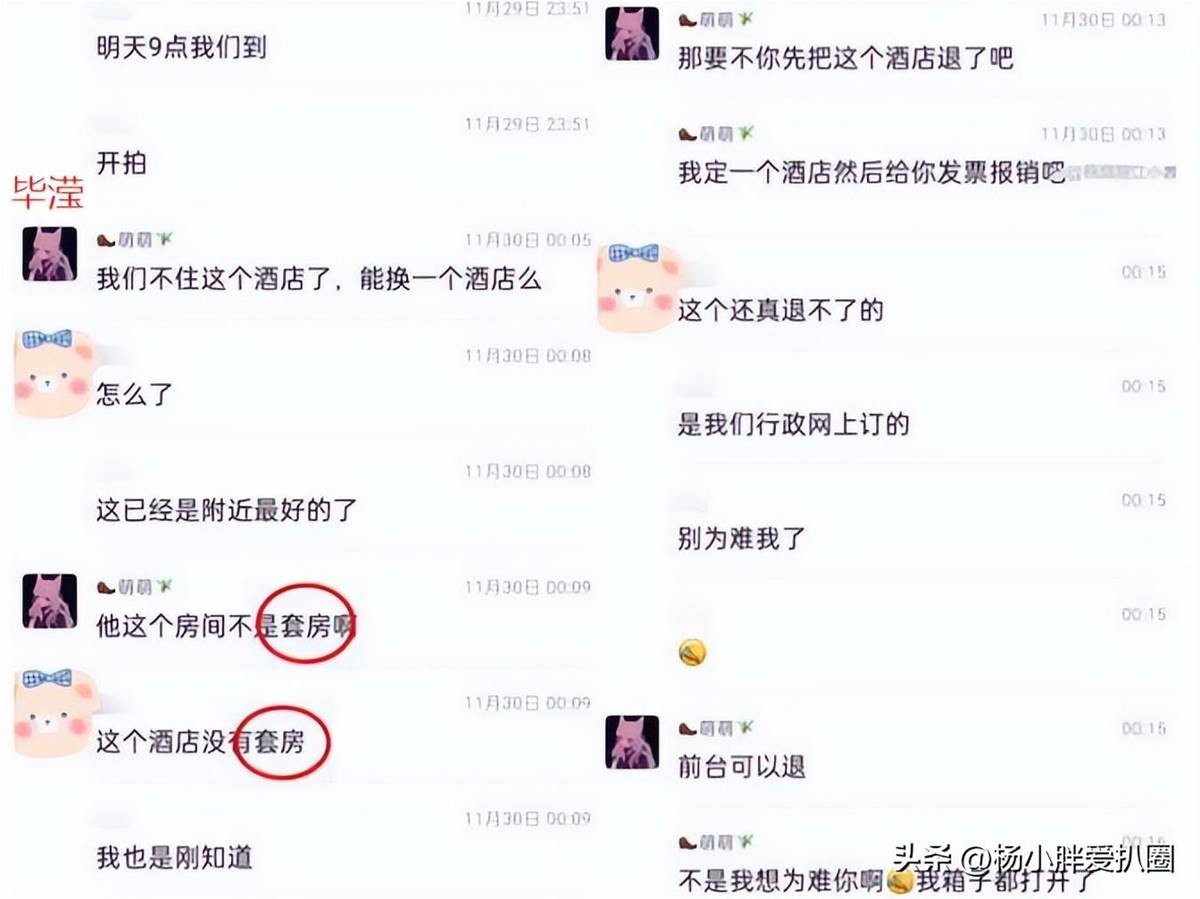Open the 头条@杨小胖爱扒圈 watermark link

1034,858
